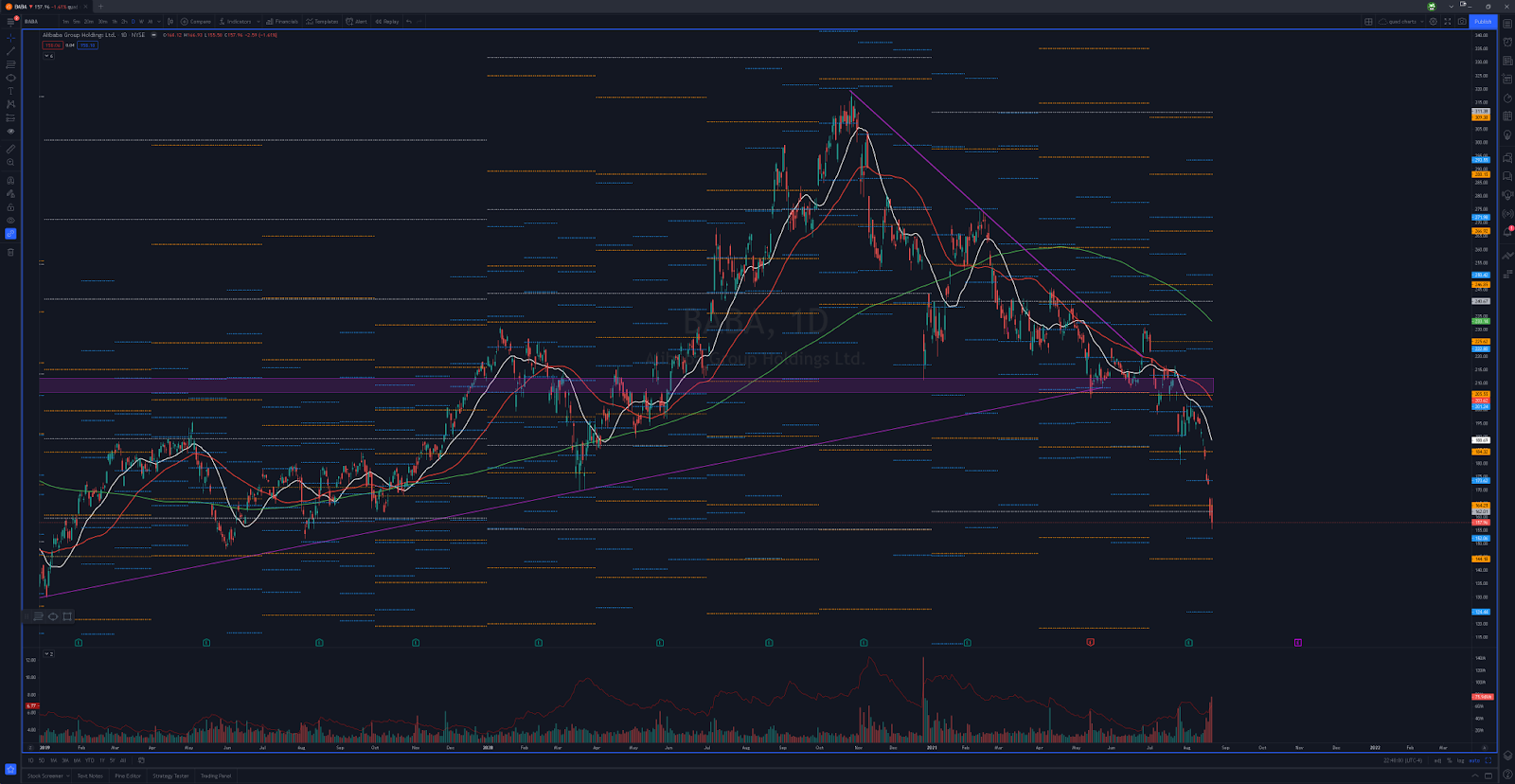The width and height of the screenshot is (1515, 784).
Task: Toggle hide all drawings eye icon
Action: [10, 220]
